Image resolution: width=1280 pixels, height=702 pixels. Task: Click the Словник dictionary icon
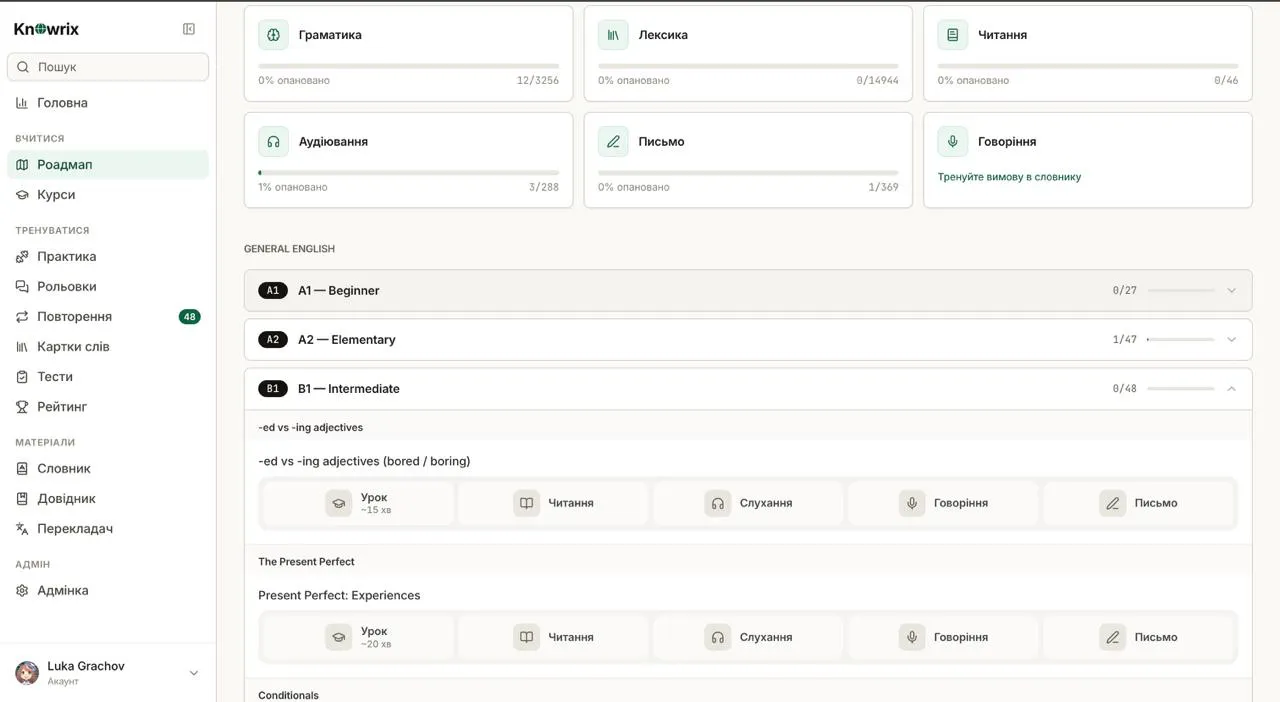click(22, 469)
